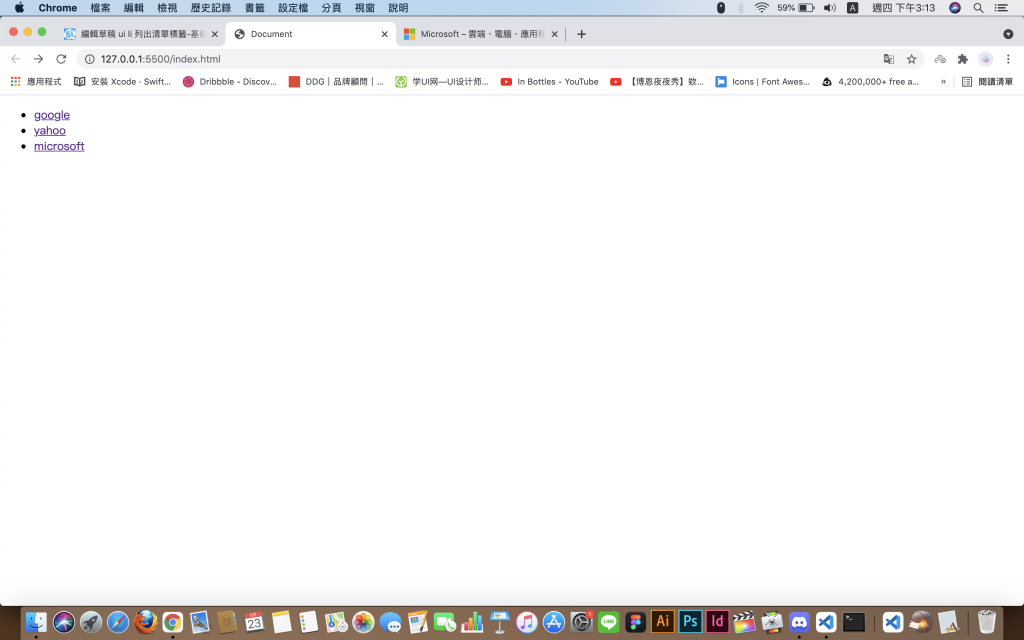Open Calendar from the Dock
The image size is (1024, 640).
254,622
